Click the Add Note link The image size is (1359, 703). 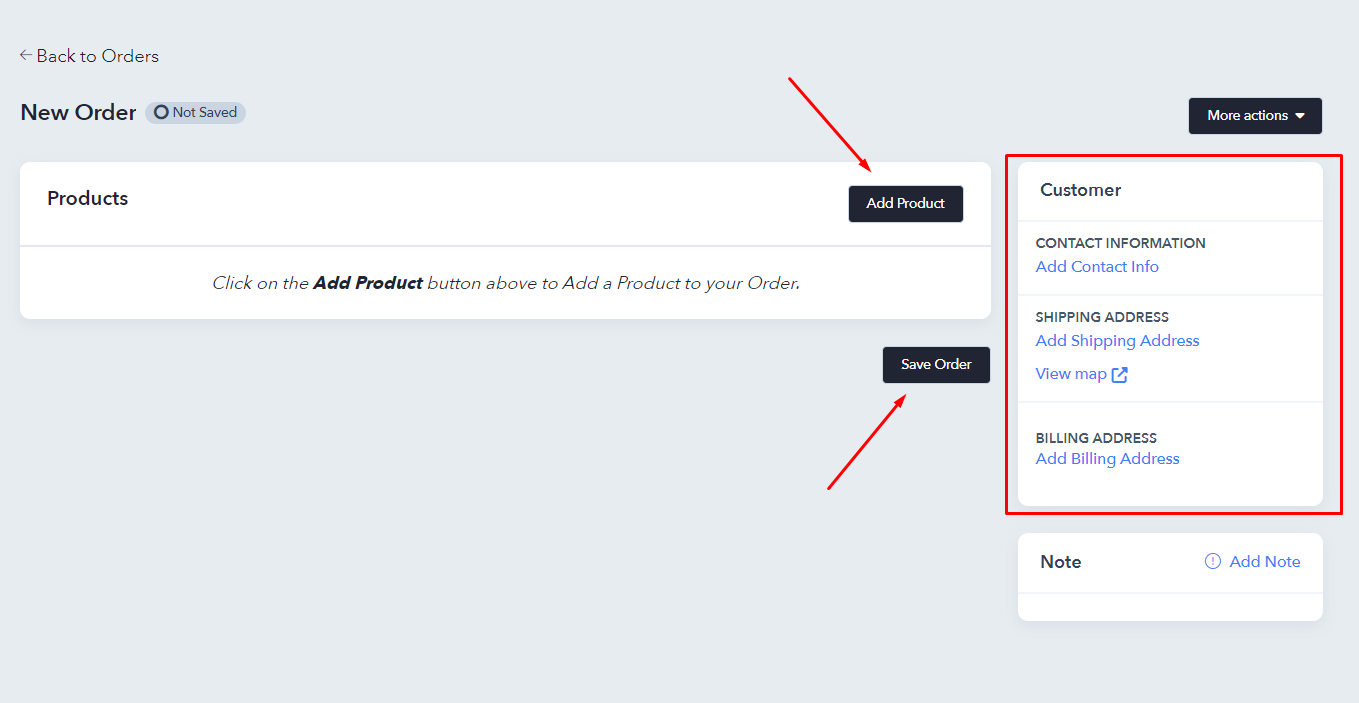(1265, 561)
